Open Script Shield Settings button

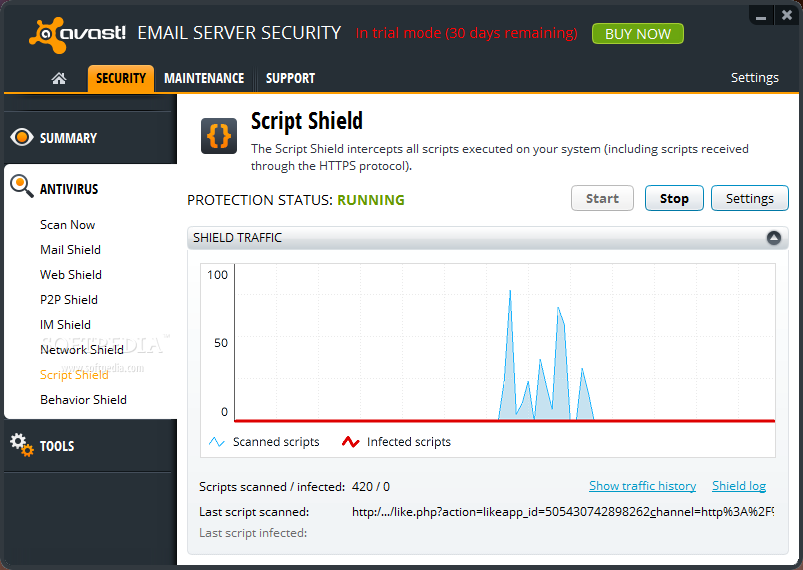[750, 198]
